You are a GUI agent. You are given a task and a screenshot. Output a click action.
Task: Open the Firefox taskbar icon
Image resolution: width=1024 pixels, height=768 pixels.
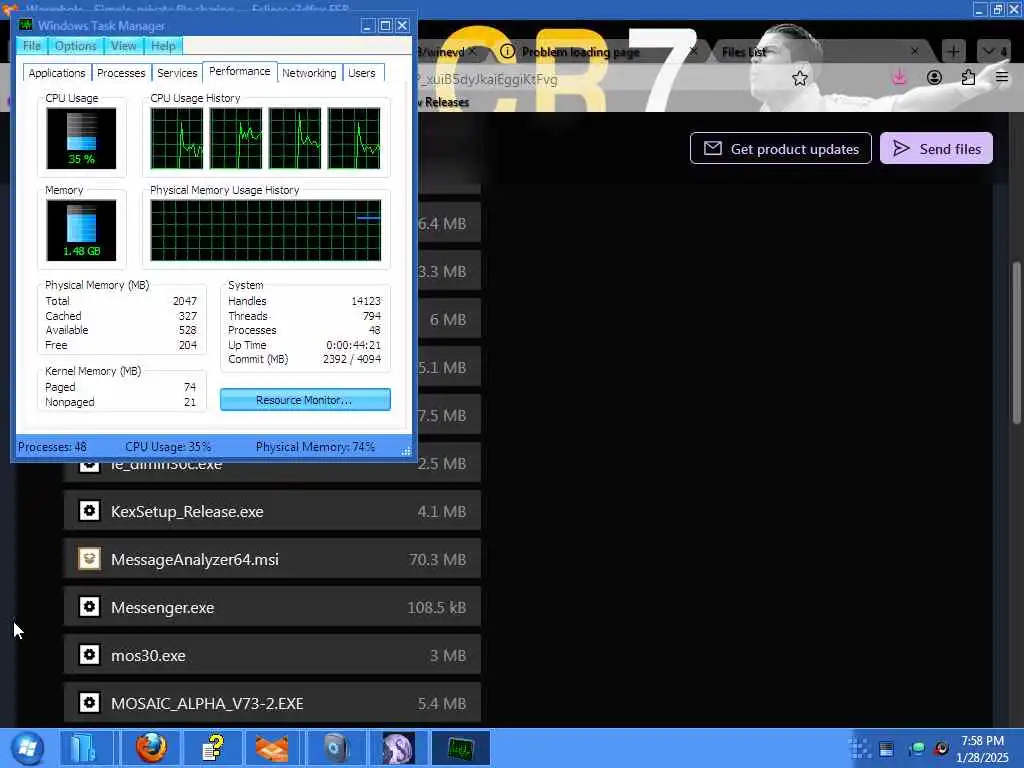point(151,748)
